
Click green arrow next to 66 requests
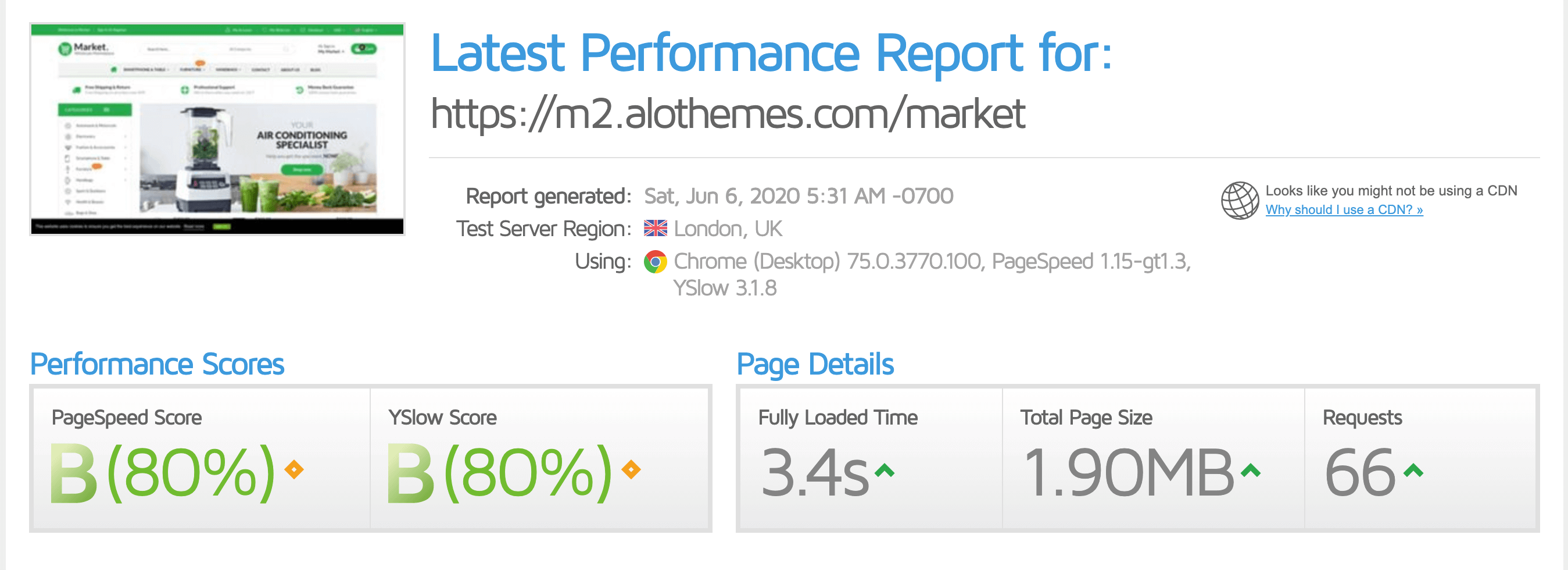click(x=1413, y=470)
